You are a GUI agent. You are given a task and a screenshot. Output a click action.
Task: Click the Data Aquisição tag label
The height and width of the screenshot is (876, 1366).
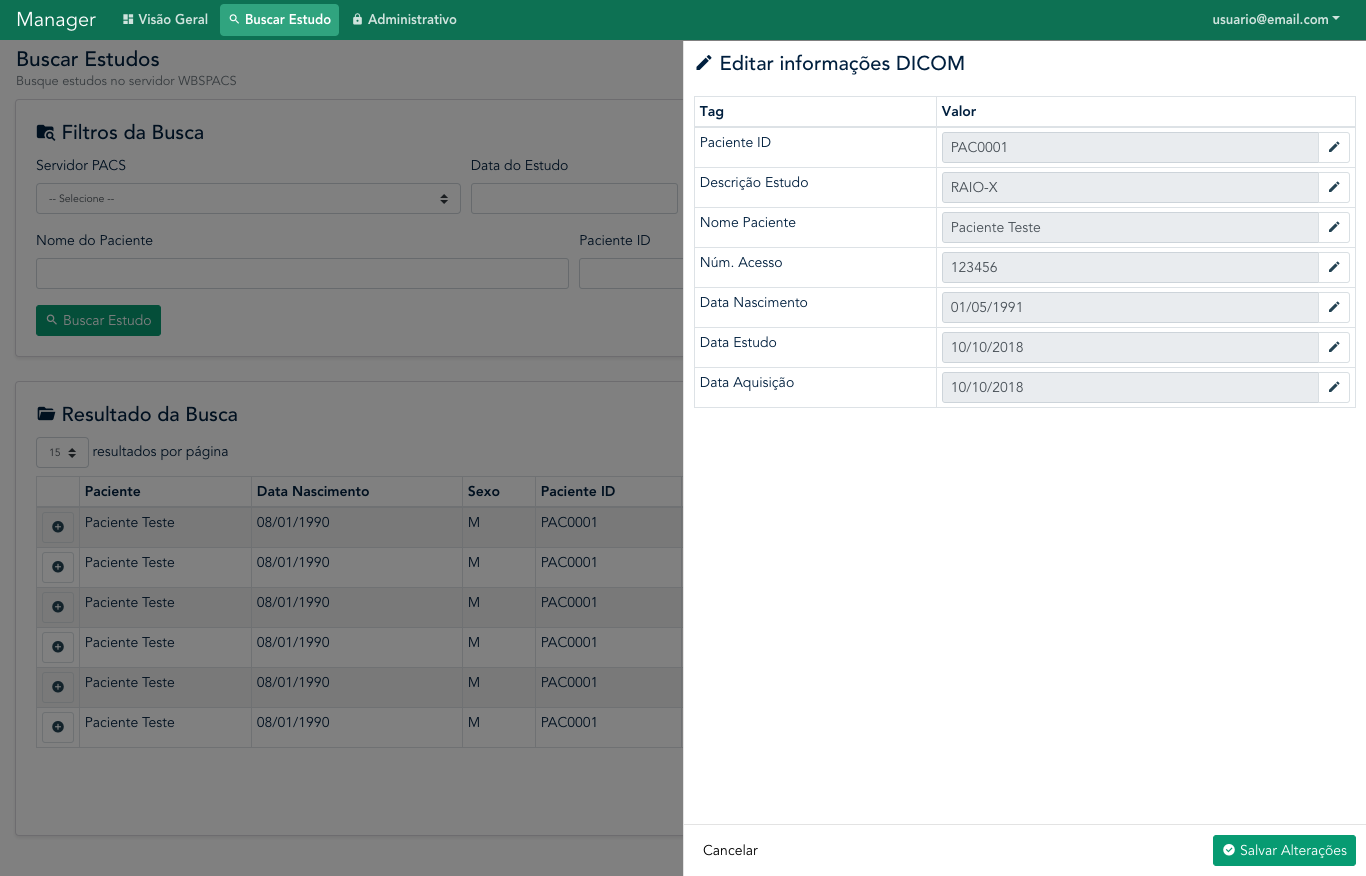[x=747, y=382]
